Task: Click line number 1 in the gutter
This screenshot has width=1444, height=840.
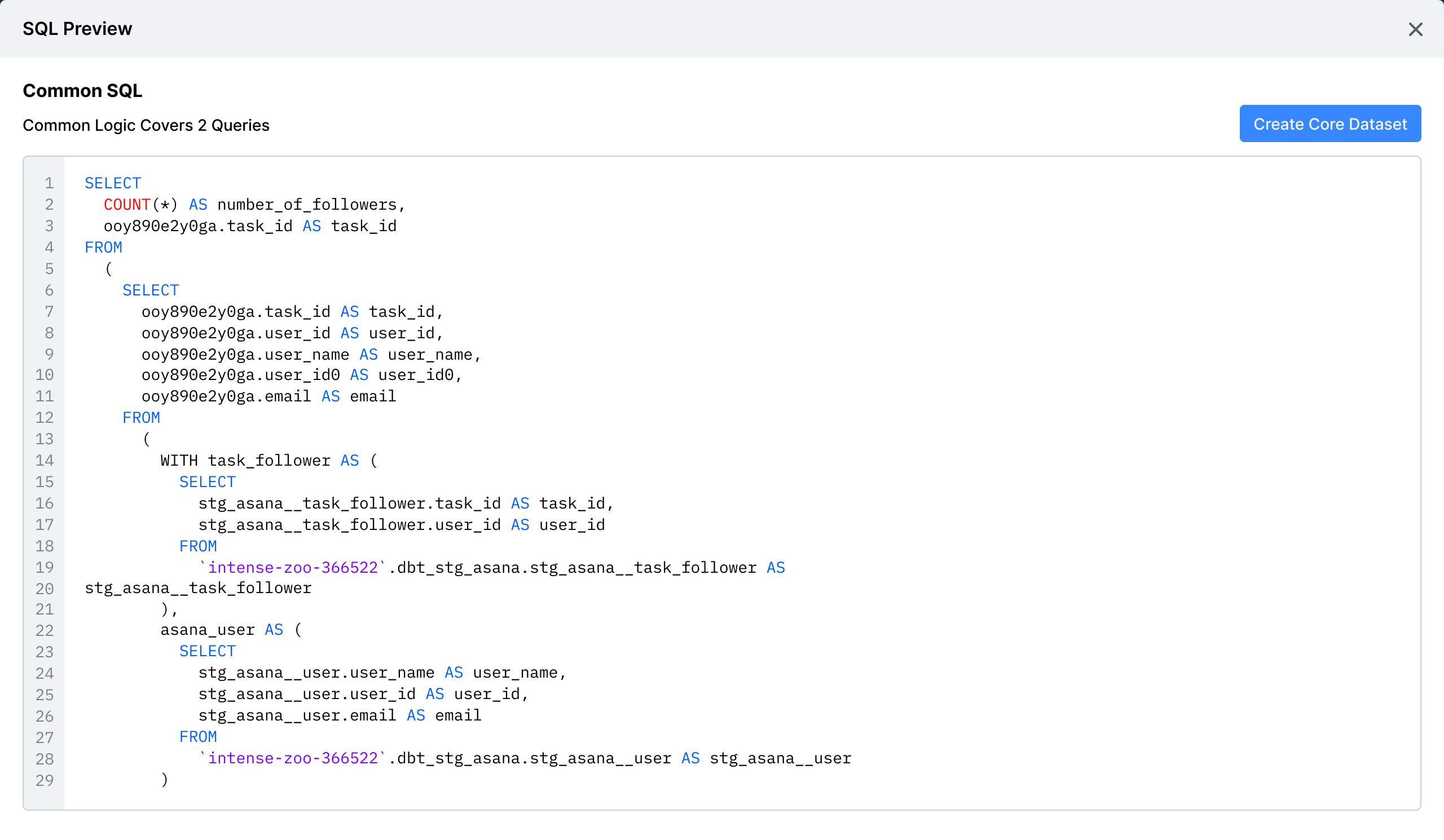Action: tap(49, 183)
